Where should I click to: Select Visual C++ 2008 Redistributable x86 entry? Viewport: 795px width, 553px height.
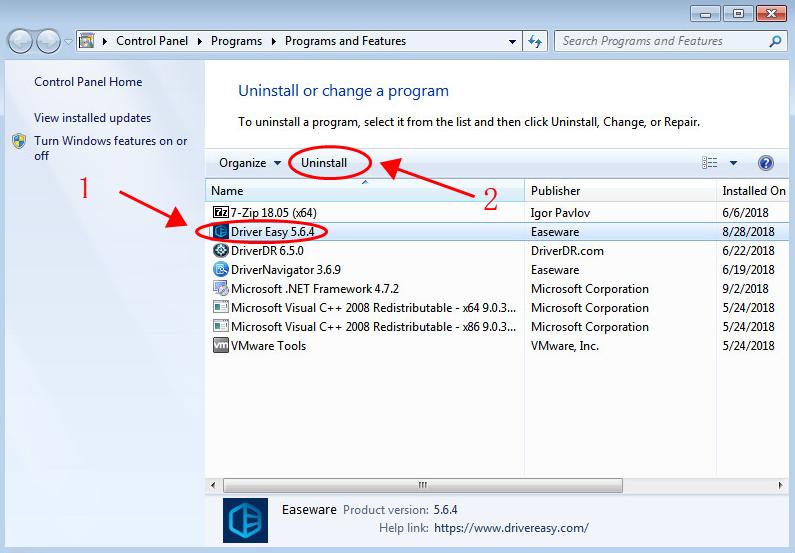pos(373,326)
